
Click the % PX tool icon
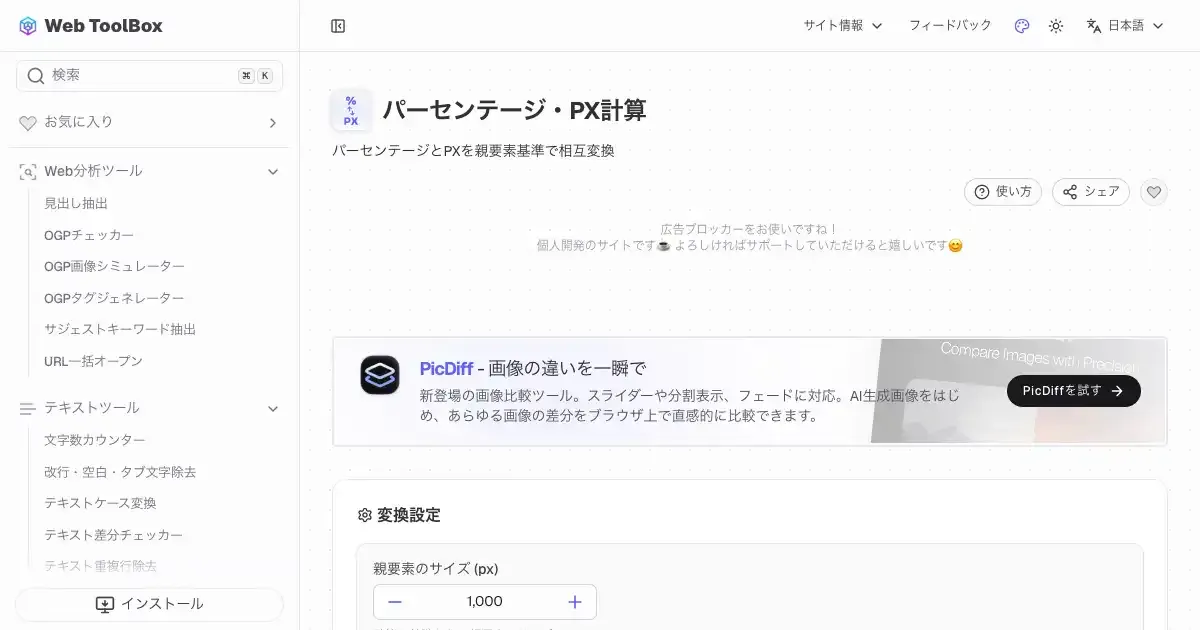tap(351, 111)
